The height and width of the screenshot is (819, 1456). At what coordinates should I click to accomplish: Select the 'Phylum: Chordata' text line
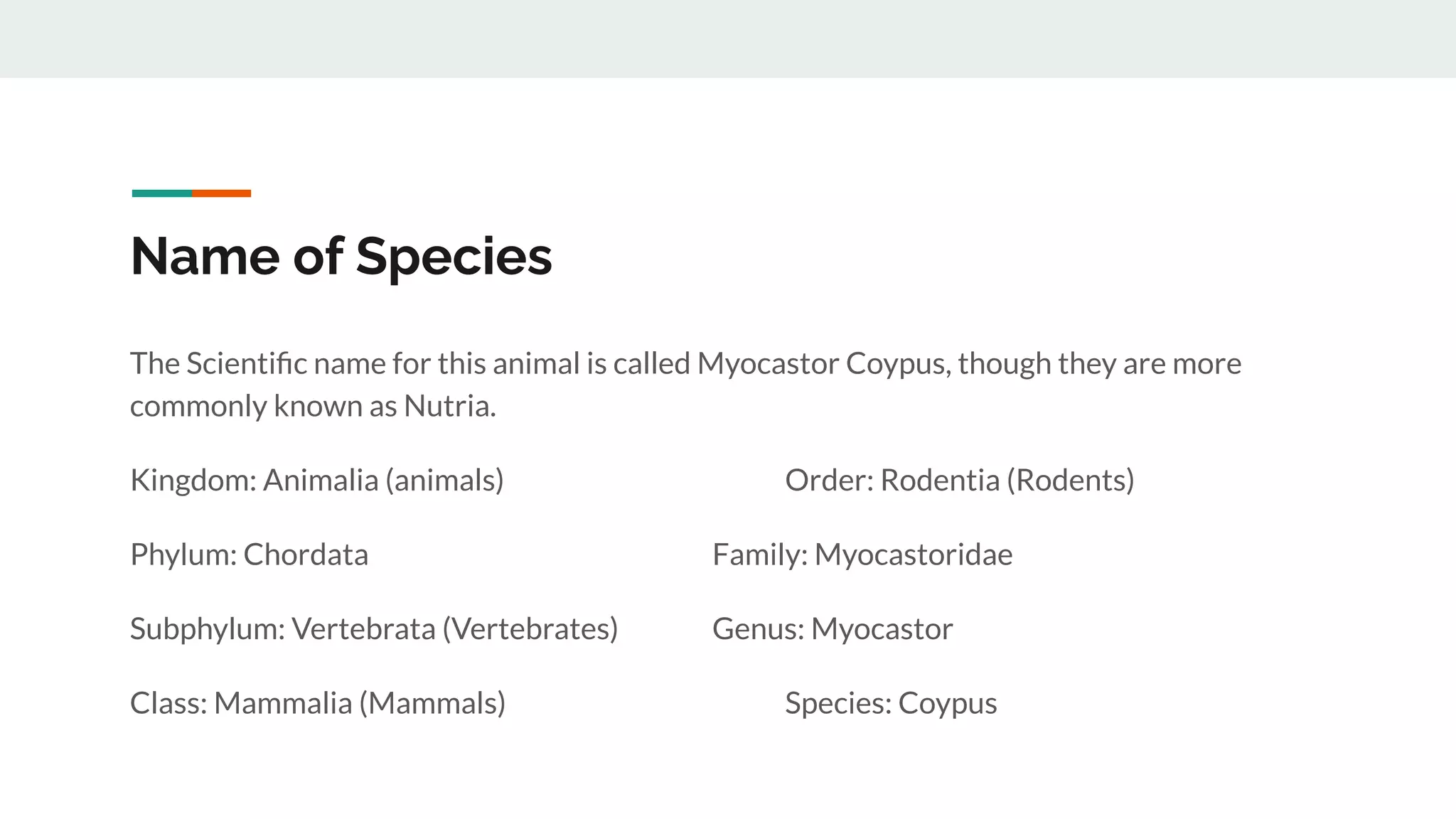click(x=250, y=555)
